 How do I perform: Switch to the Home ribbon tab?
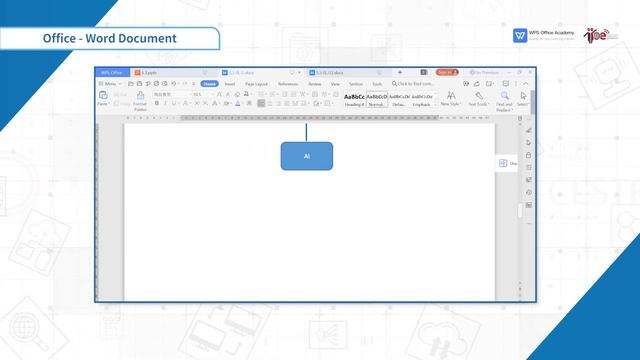pyautogui.click(x=209, y=84)
